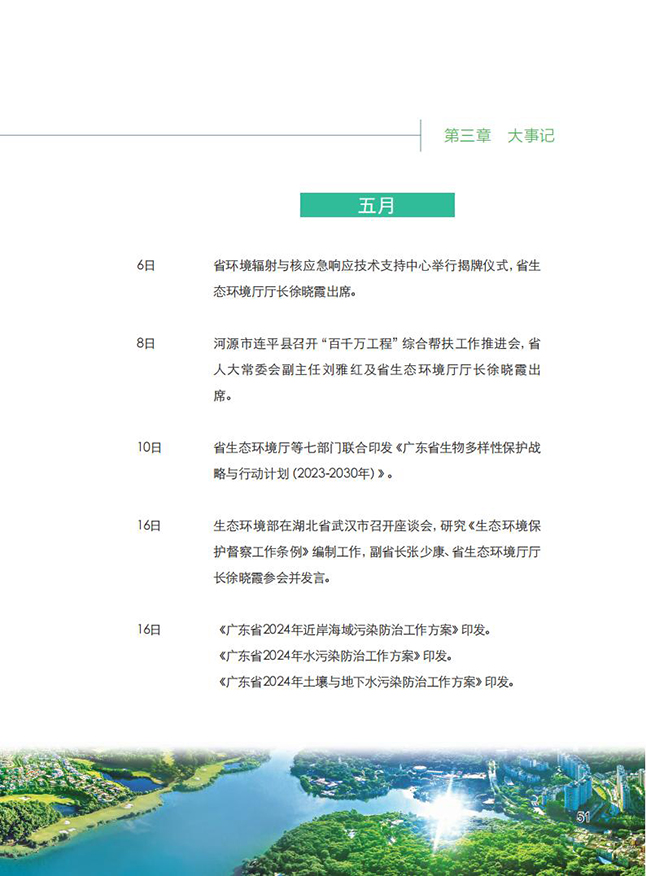Click 广东省2024年土壤与地下水污染防治工作方案 title

pos(346,682)
